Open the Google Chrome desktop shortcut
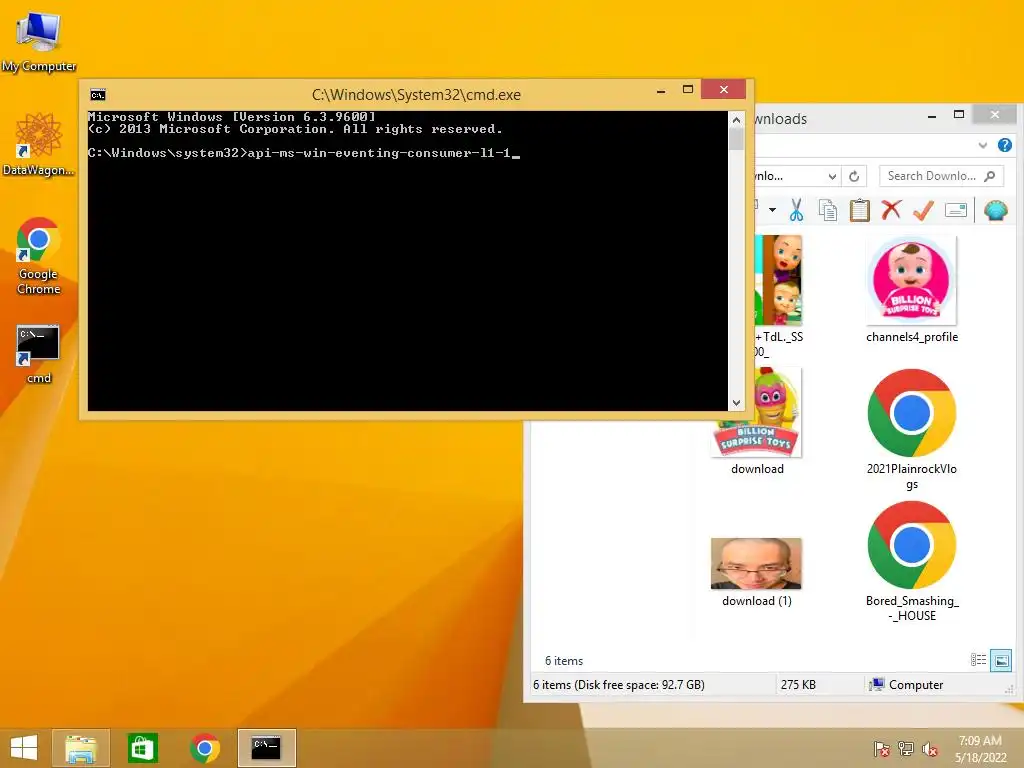The height and width of the screenshot is (768, 1024). pyautogui.click(x=38, y=256)
